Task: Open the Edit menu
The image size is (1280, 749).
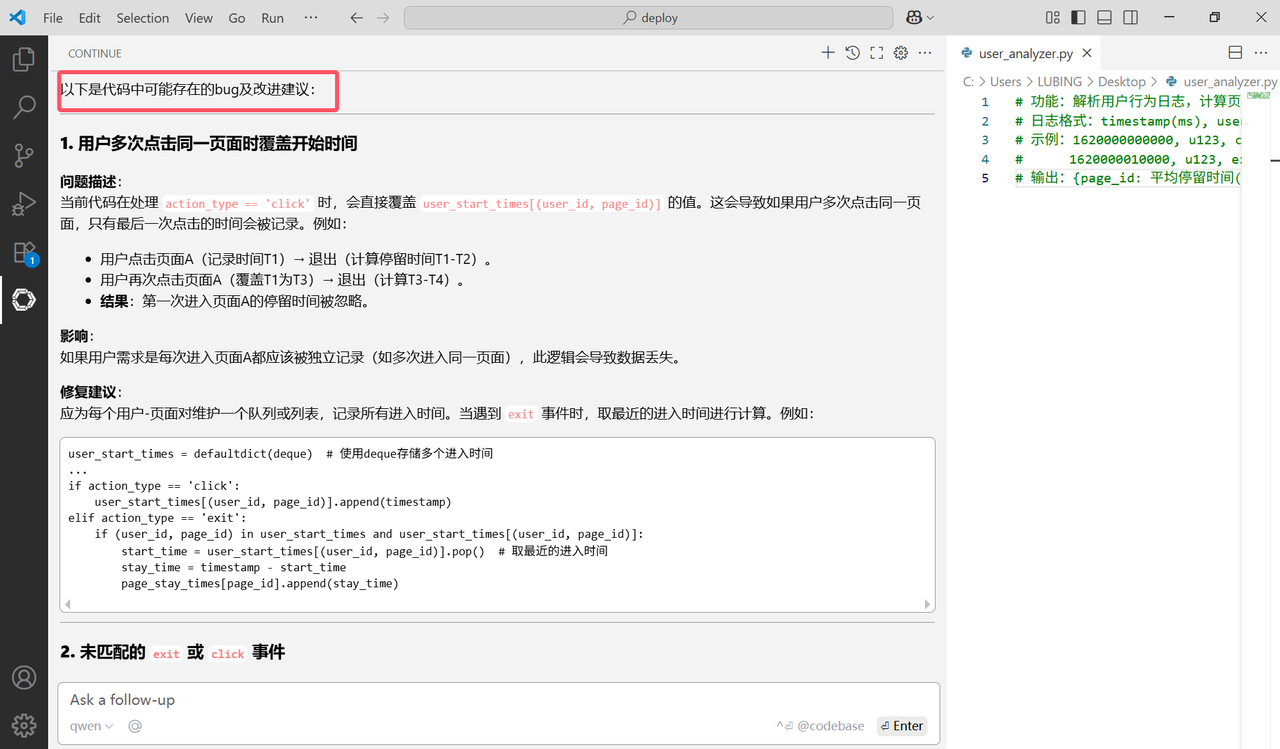Action: tap(90, 18)
